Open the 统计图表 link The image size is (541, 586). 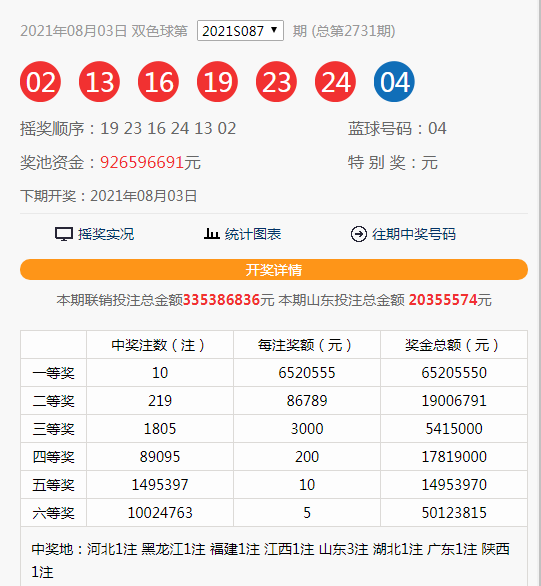coord(253,234)
